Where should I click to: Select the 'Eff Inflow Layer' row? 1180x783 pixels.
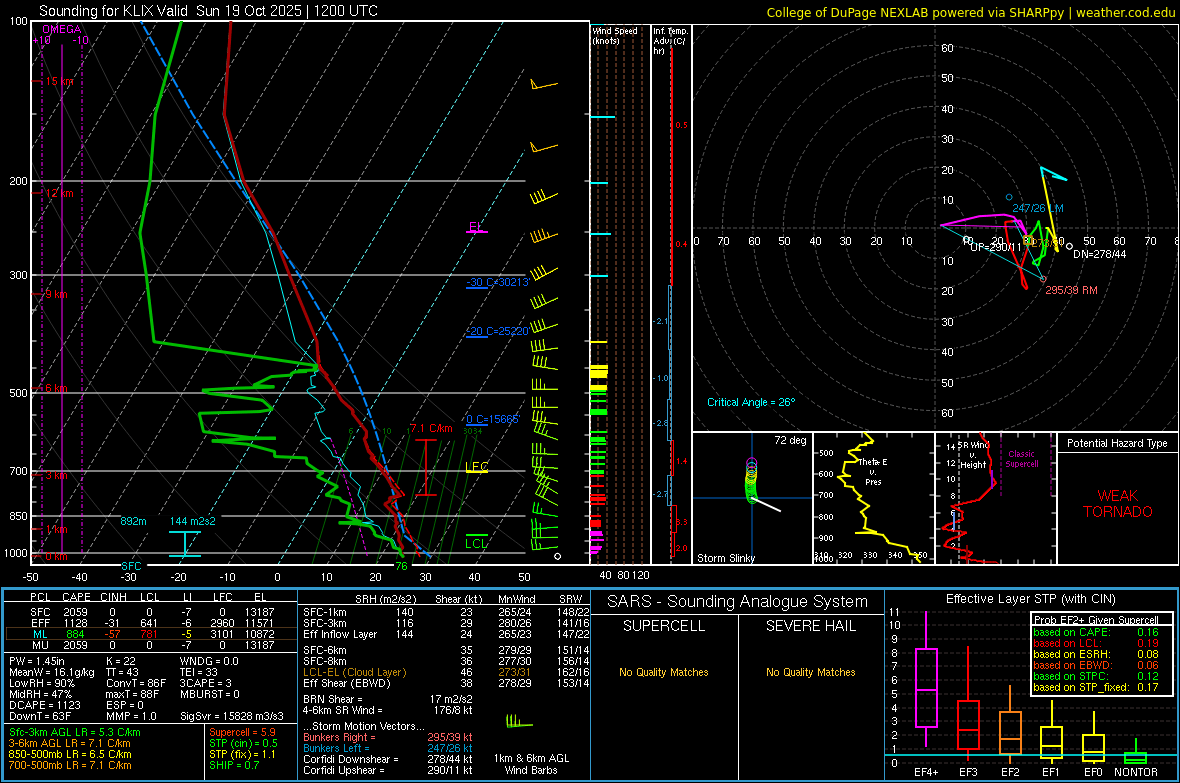click(446, 635)
